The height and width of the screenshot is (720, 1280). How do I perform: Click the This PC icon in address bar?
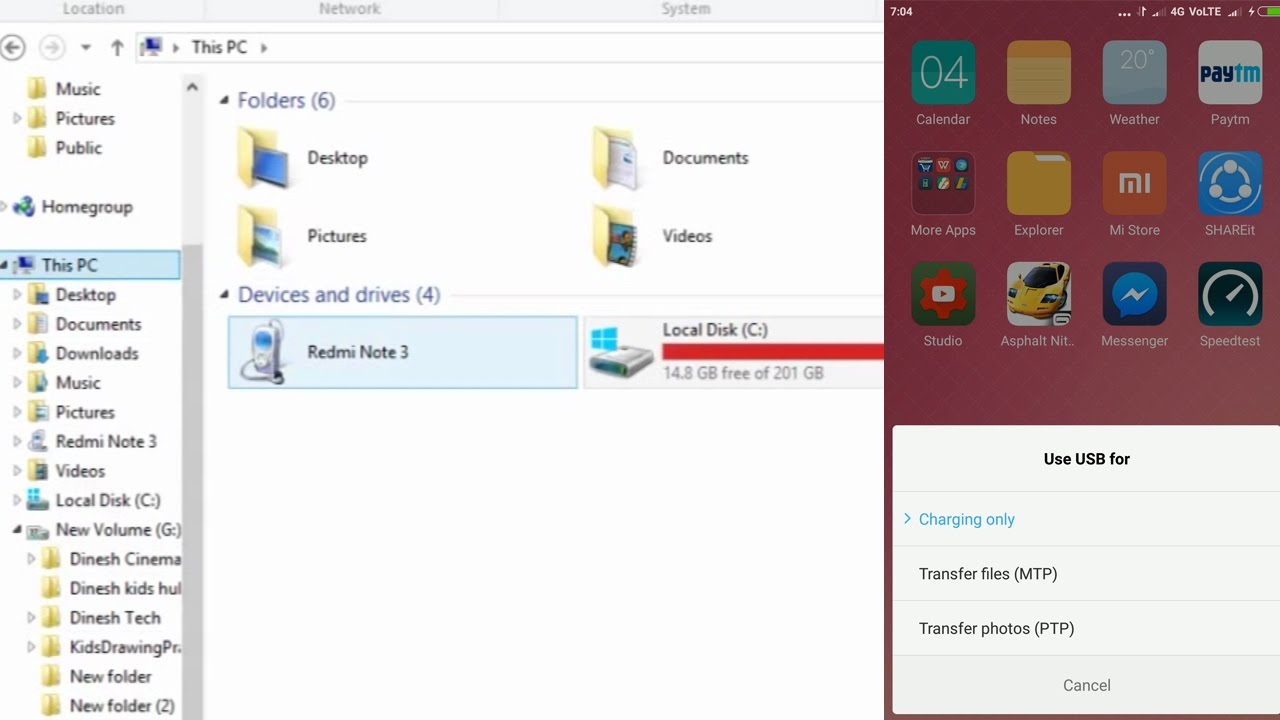[151, 47]
